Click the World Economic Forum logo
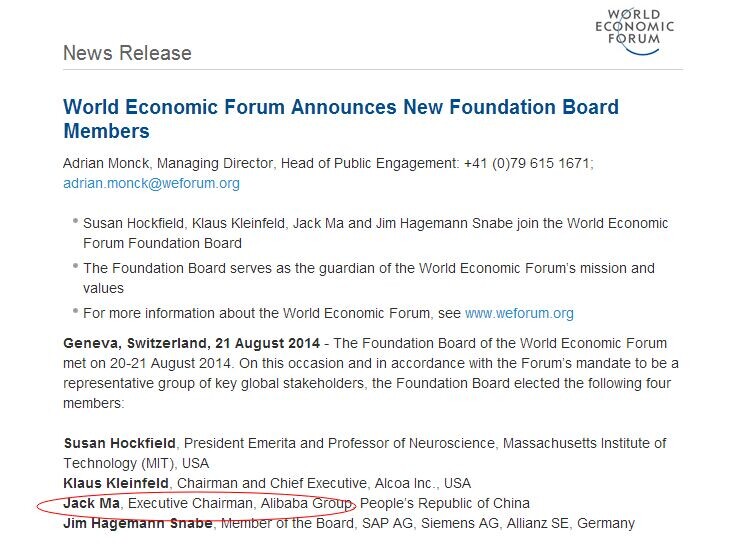 point(634,31)
